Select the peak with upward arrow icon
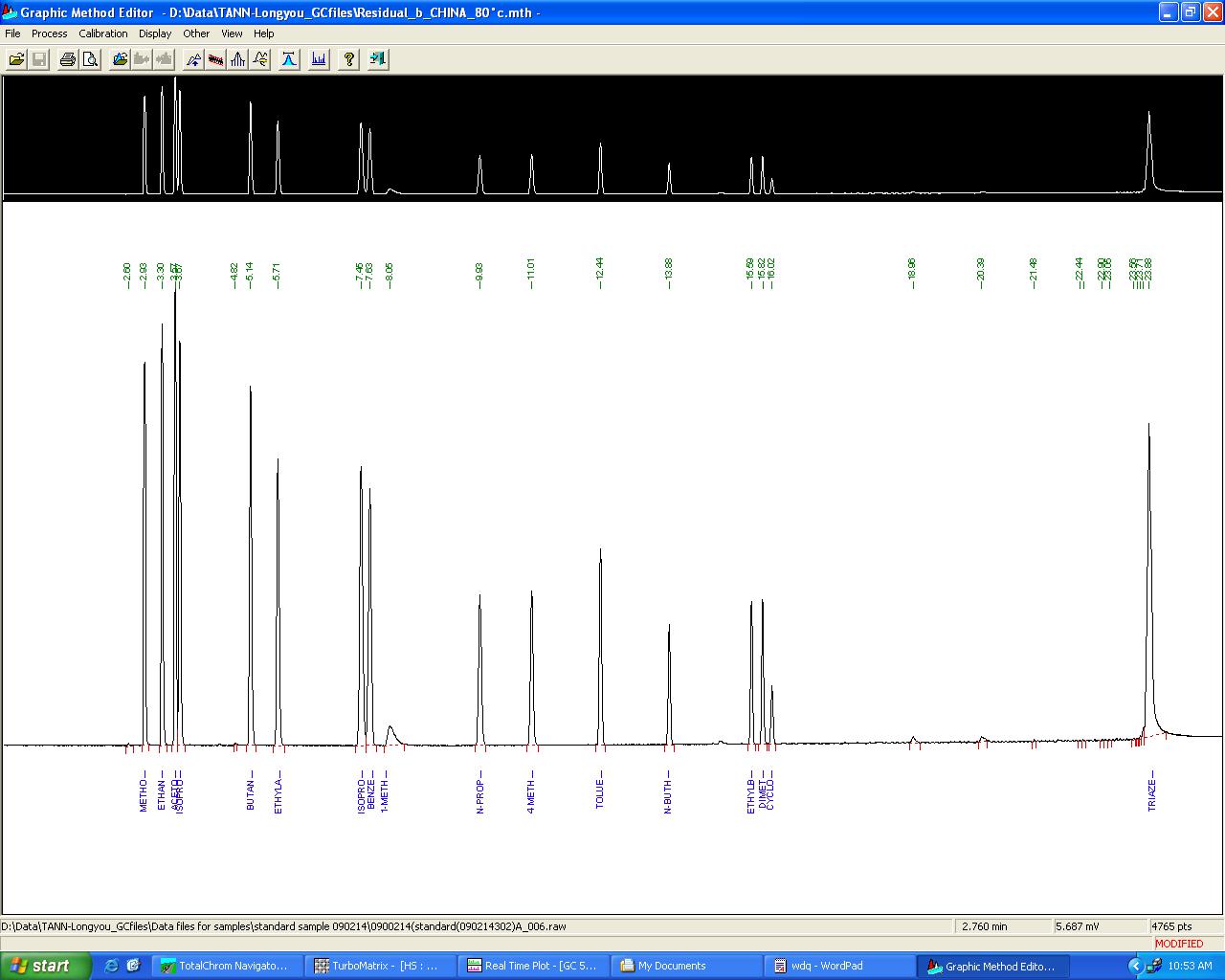The height and width of the screenshot is (980, 1225). [194, 59]
